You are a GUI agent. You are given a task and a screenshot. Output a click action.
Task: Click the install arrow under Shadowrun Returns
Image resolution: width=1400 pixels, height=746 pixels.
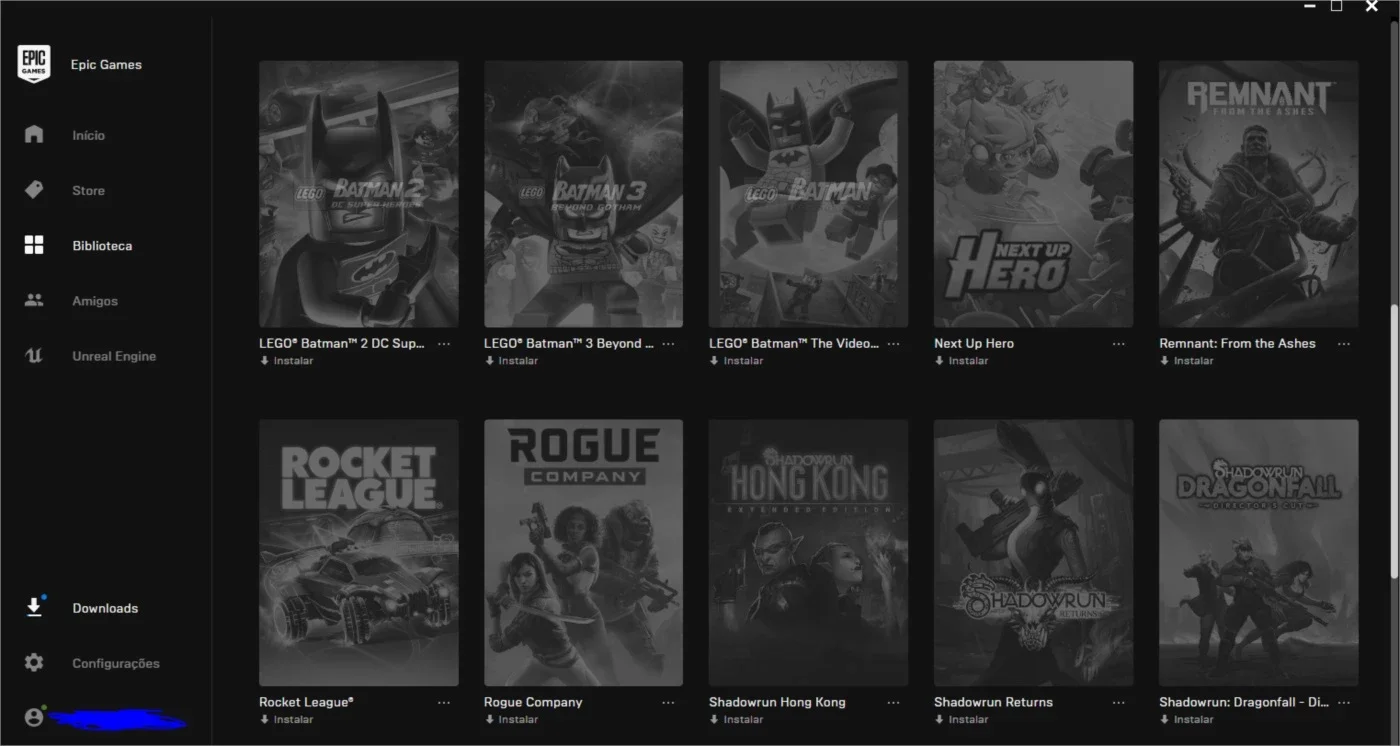pos(939,719)
